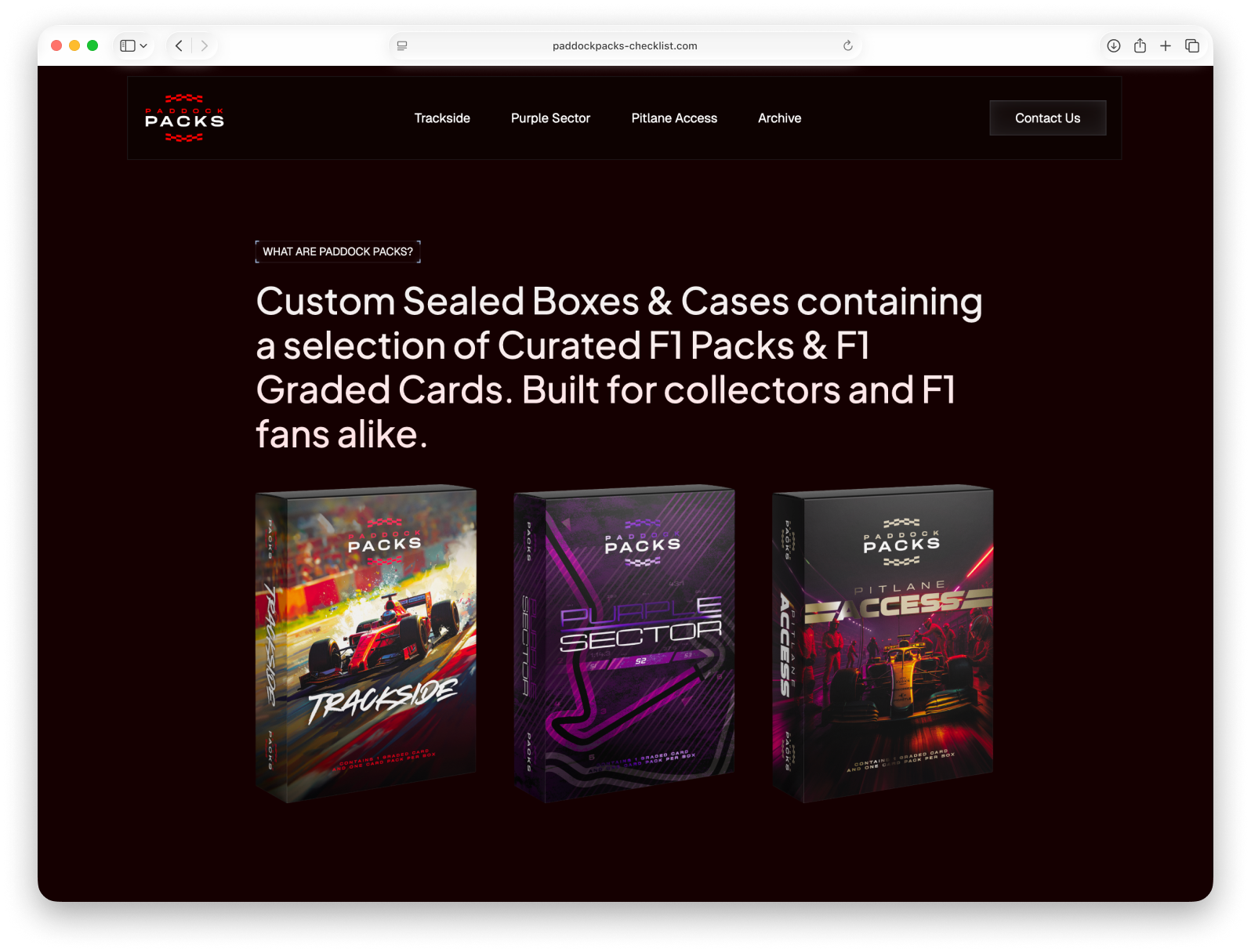Select the Trackside box image
This screenshot has height=952, width=1251.
click(x=366, y=644)
